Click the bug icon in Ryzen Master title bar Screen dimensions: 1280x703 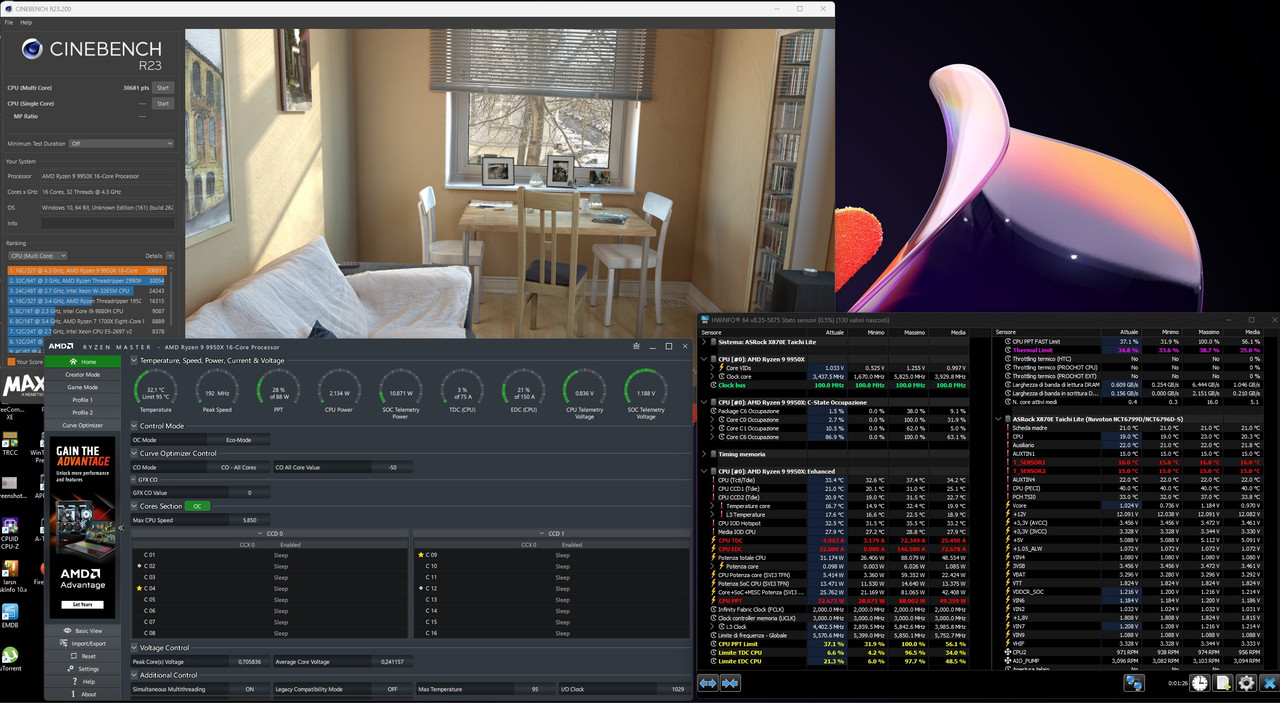pyautogui.click(x=636, y=346)
